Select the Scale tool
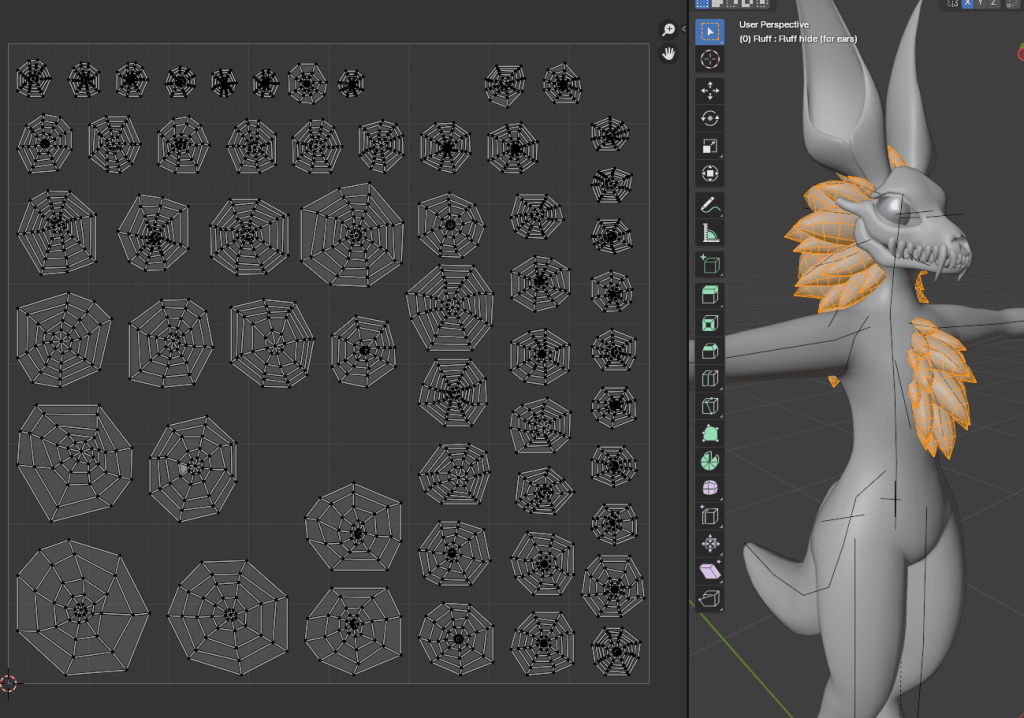 (x=710, y=146)
